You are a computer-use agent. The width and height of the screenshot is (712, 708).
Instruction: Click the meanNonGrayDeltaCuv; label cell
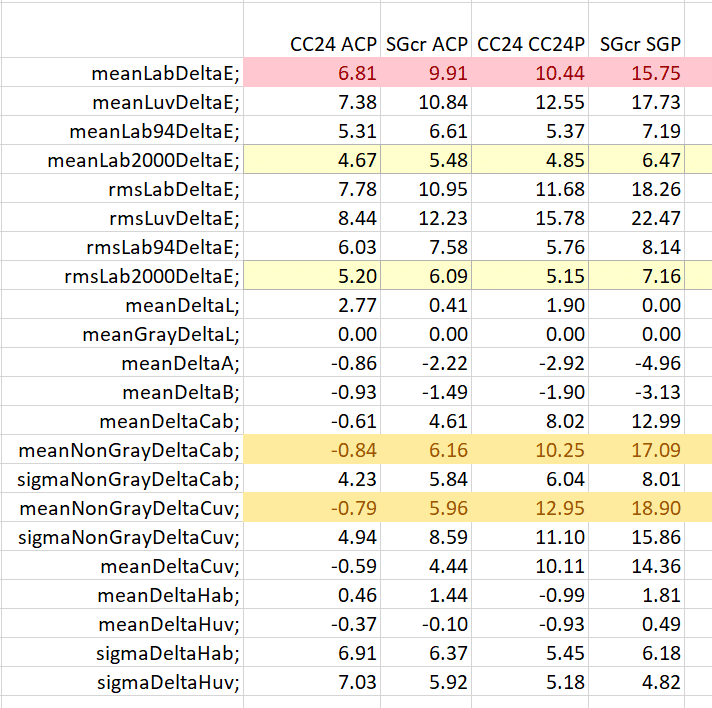click(x=122, y=508)
